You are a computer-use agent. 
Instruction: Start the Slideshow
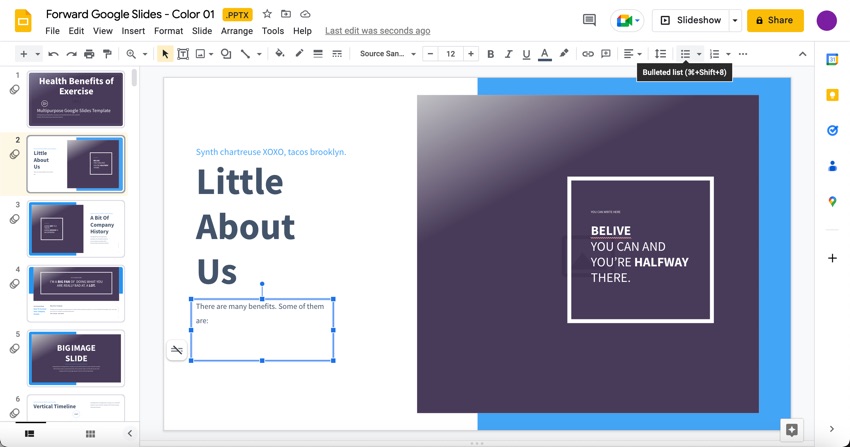691,21
